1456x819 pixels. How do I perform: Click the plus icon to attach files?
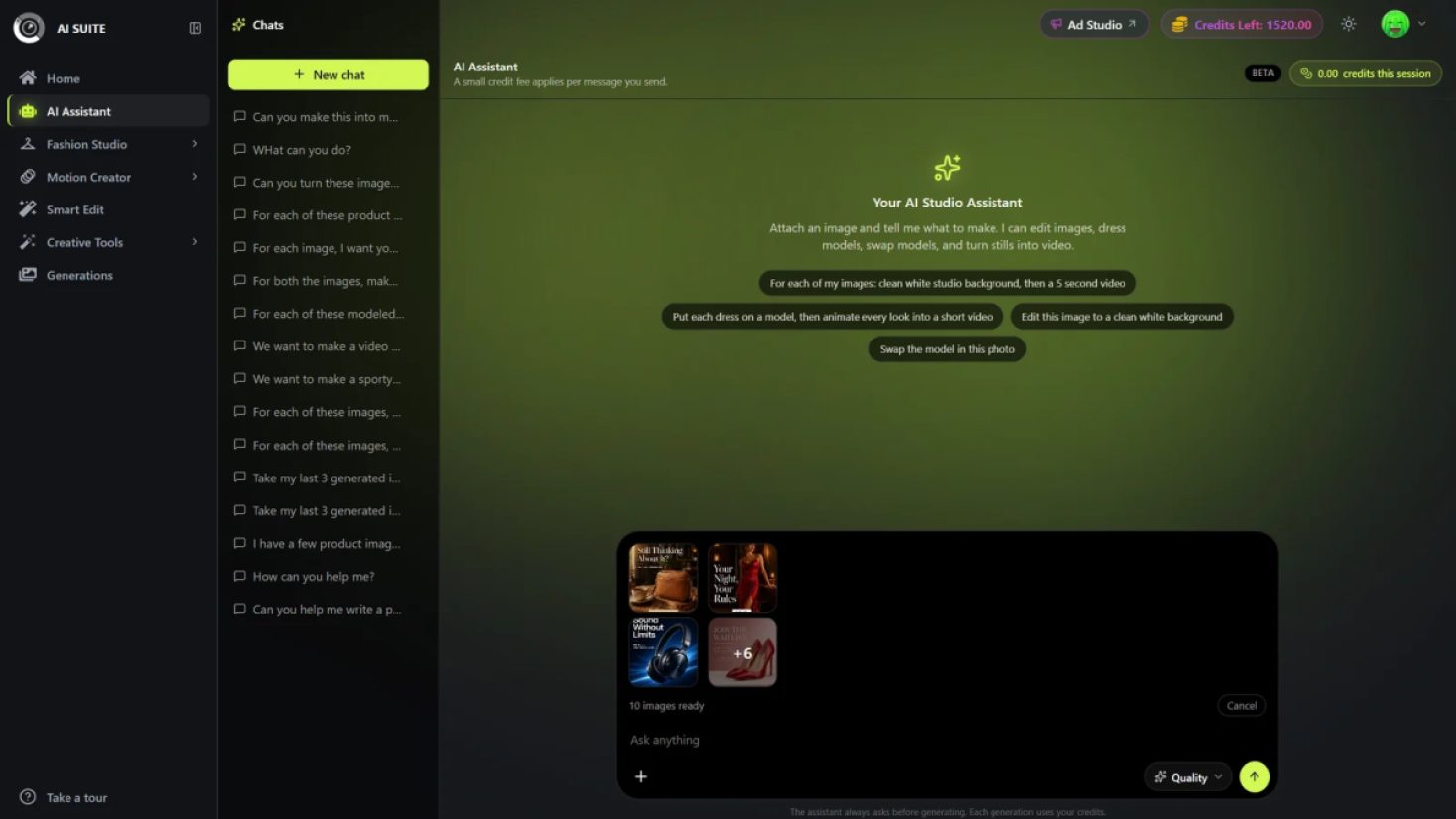(x=641, y=777)
